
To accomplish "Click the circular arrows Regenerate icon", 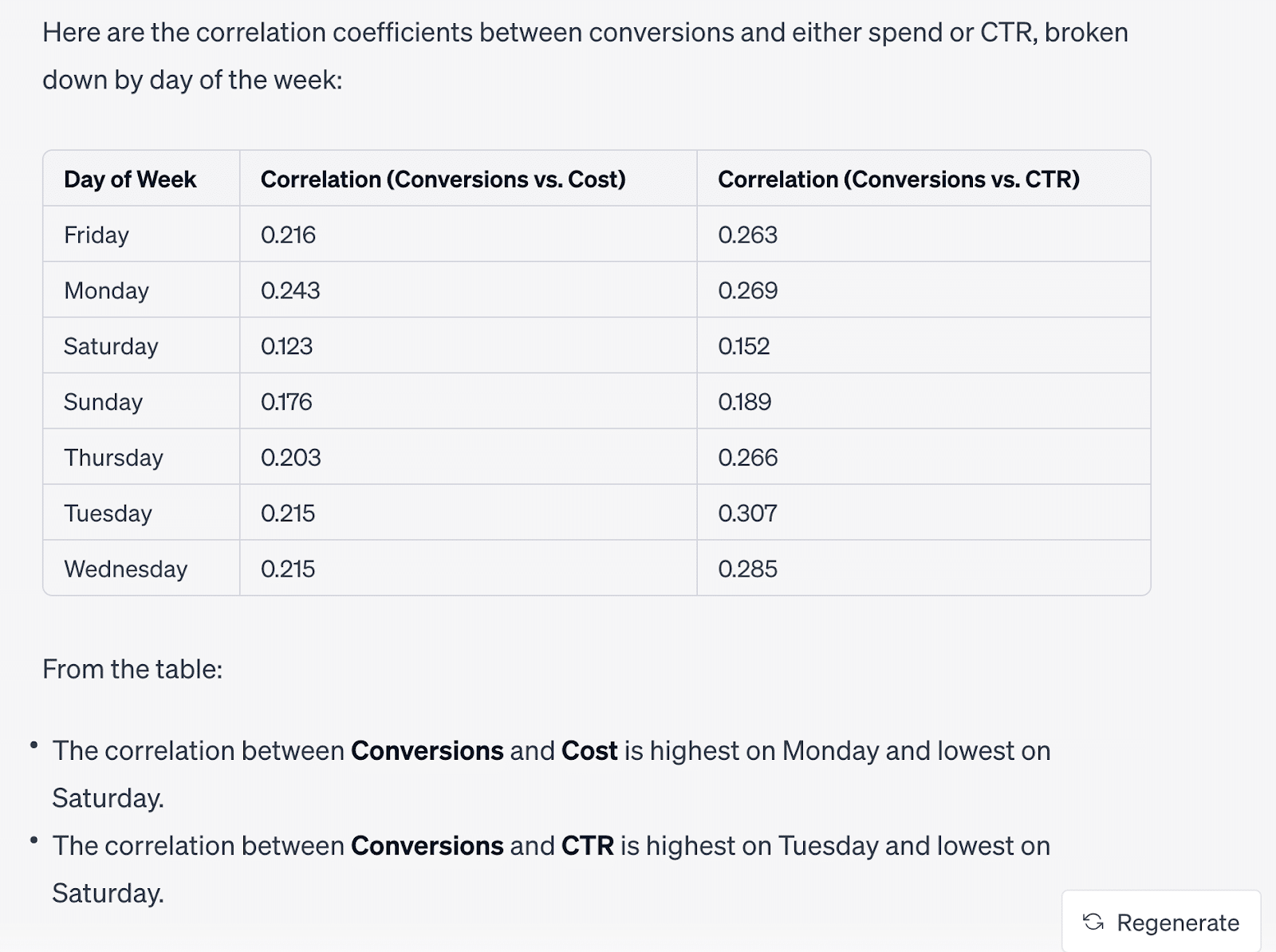I will (x=1093, y=922).
